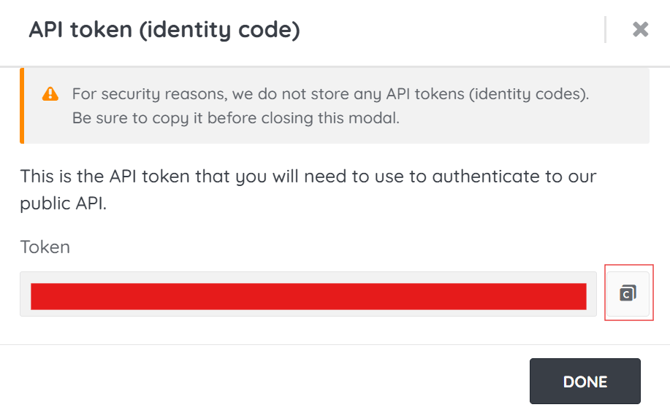Image resolution: width=670 pixels, height=410 pixels.
Task: Click the "API token (identity code)" title
Action: pyautogui.click(x=165, y=30)
